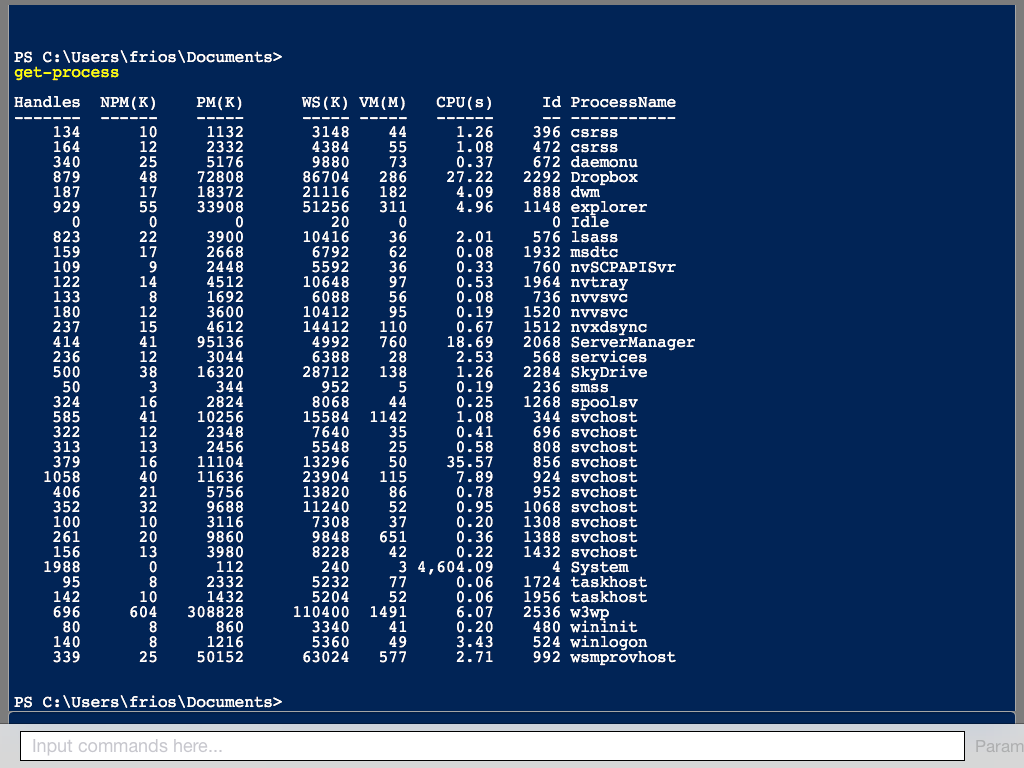
Task: Click the CPU(s) column header
Action: 464,103
